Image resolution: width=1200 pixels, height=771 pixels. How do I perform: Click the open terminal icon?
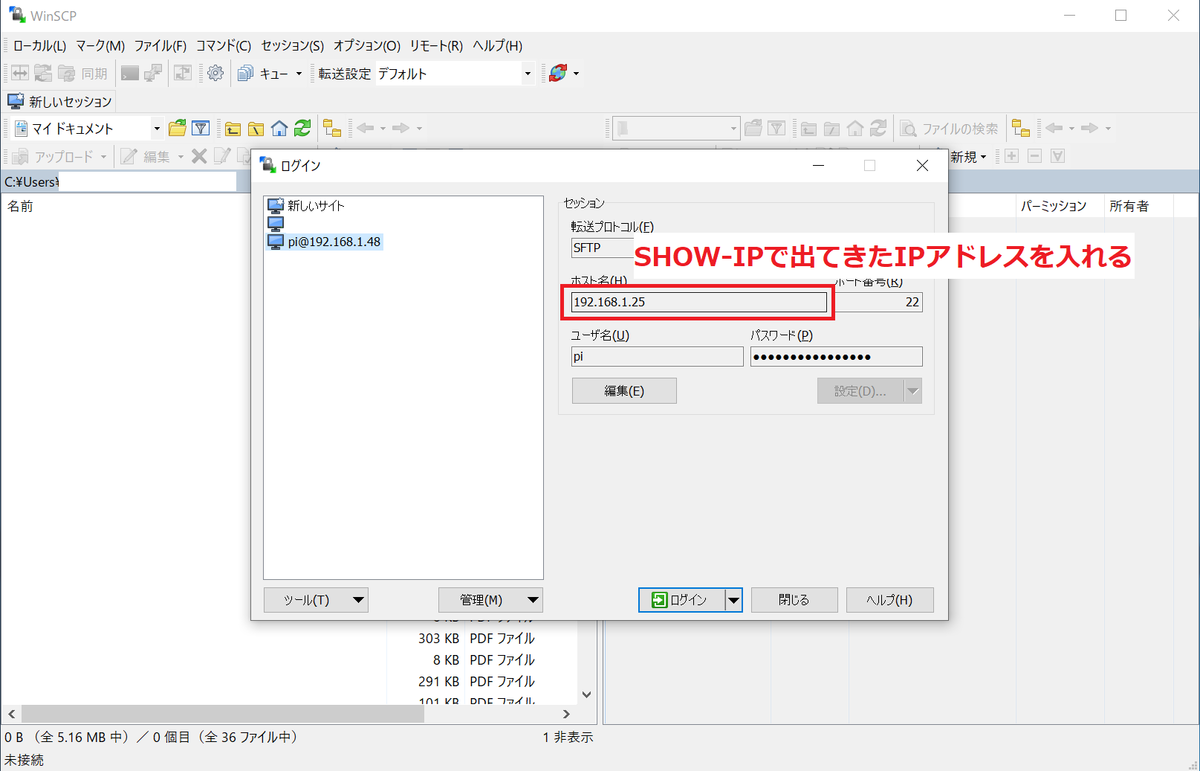pos(130,73)
